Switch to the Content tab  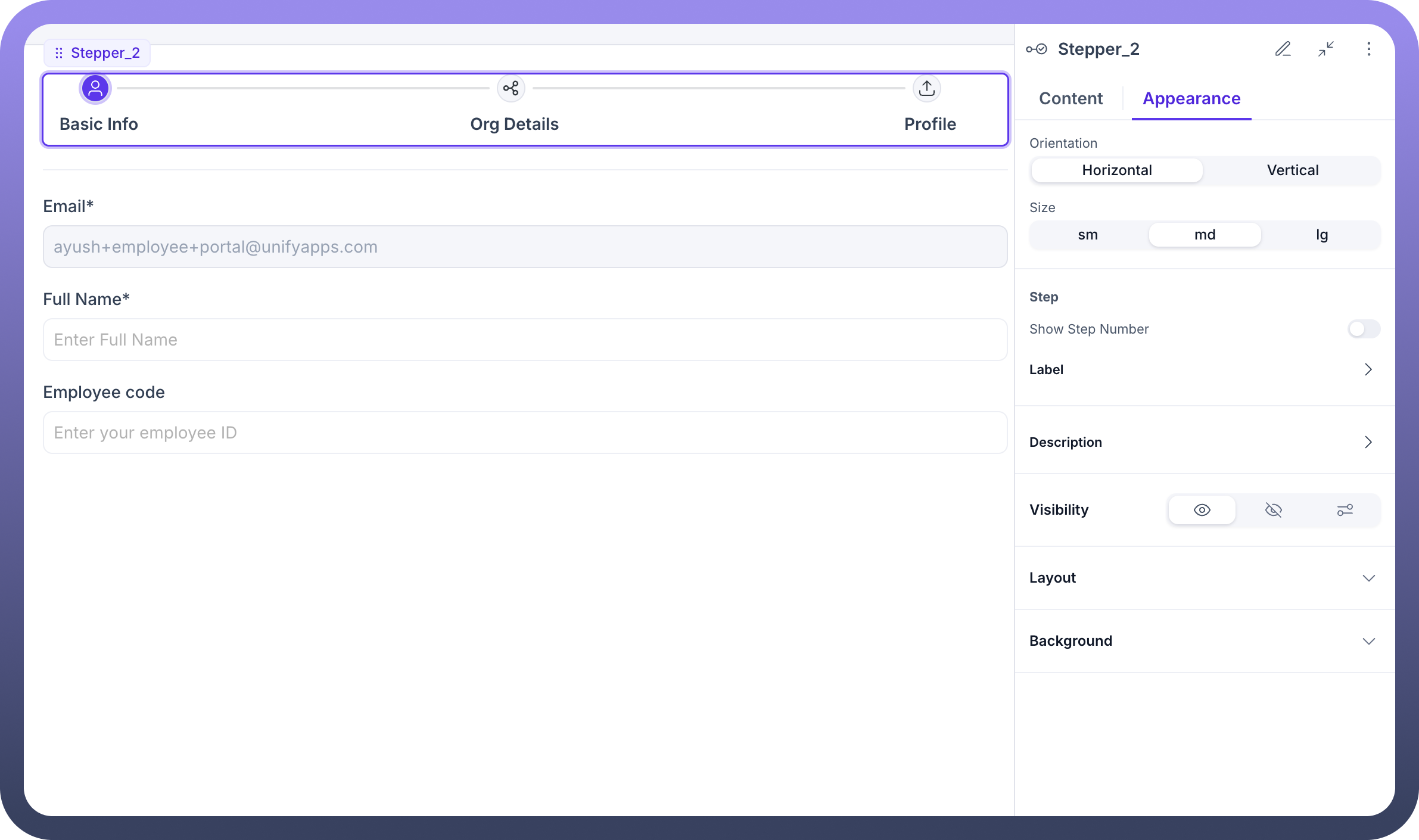(x=1071, y=98)
